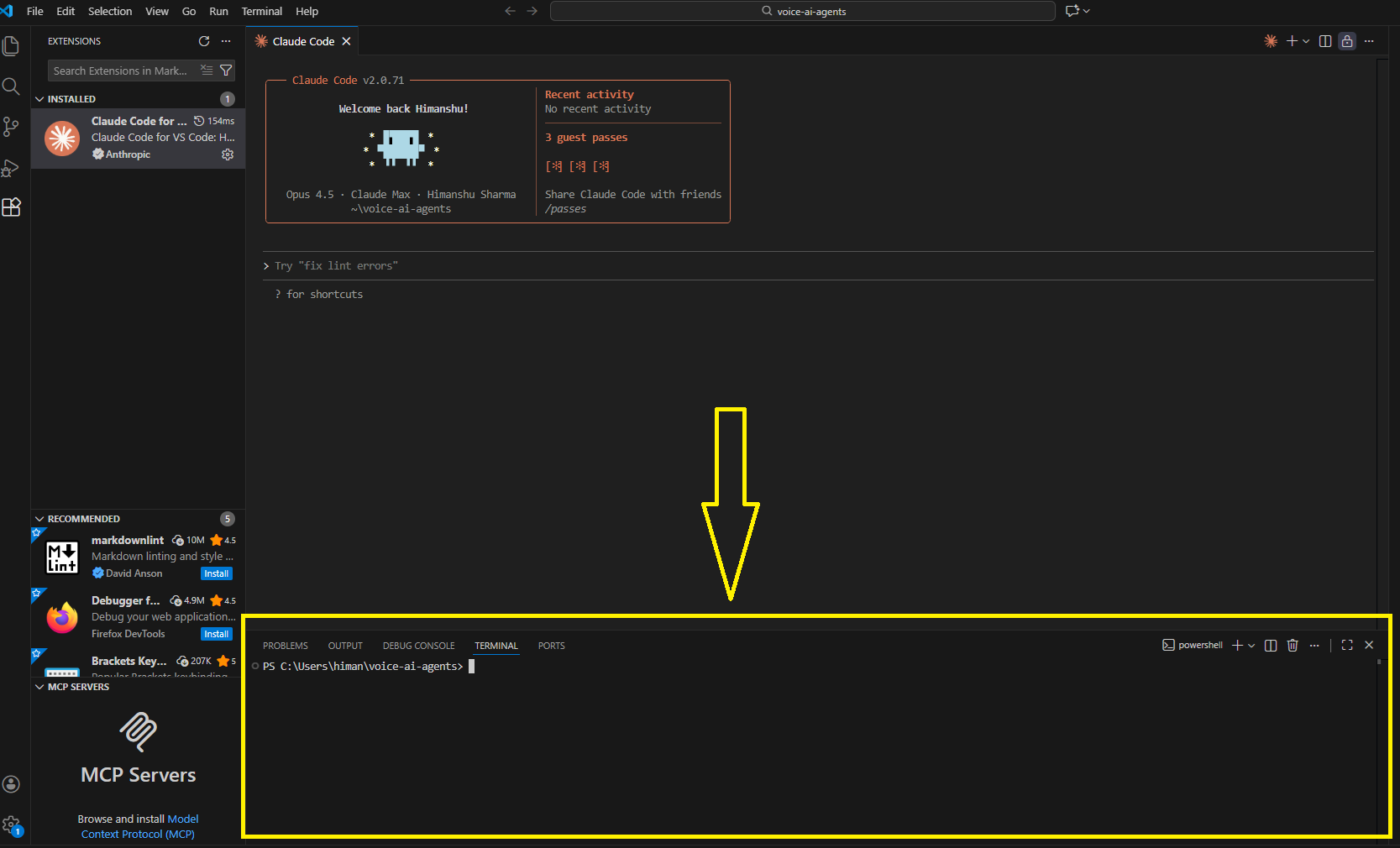Open editor more actions menu
Screen dimensions: 1400x848
pyautogui.click(x=1369, y=41)
